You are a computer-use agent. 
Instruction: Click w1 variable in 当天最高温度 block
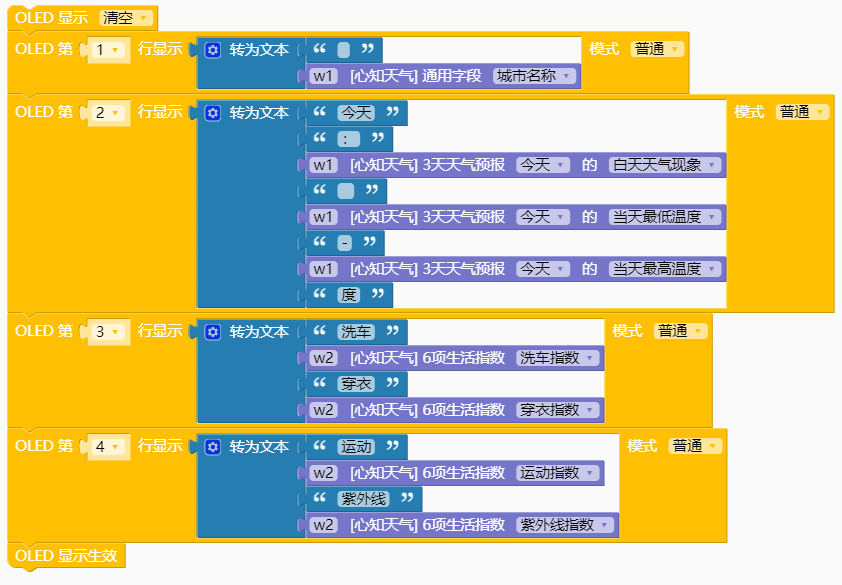323,269
